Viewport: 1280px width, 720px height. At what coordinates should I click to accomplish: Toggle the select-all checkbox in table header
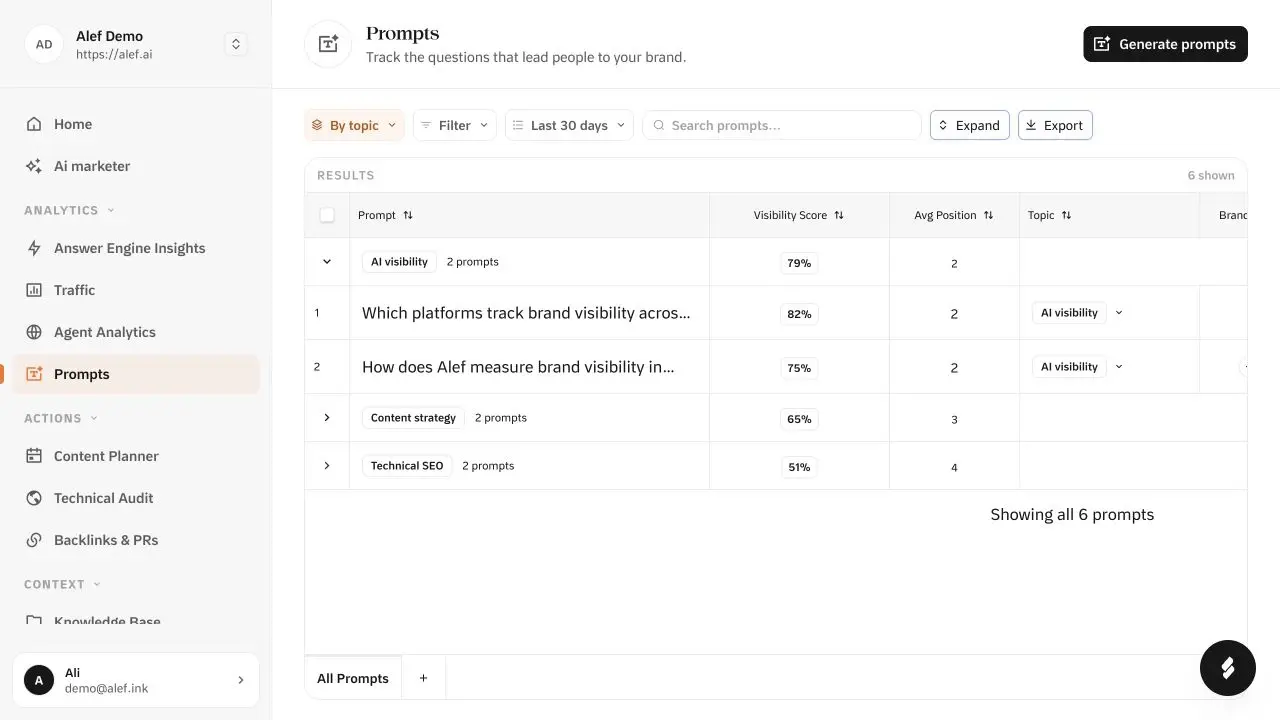[x=327, y=215]
